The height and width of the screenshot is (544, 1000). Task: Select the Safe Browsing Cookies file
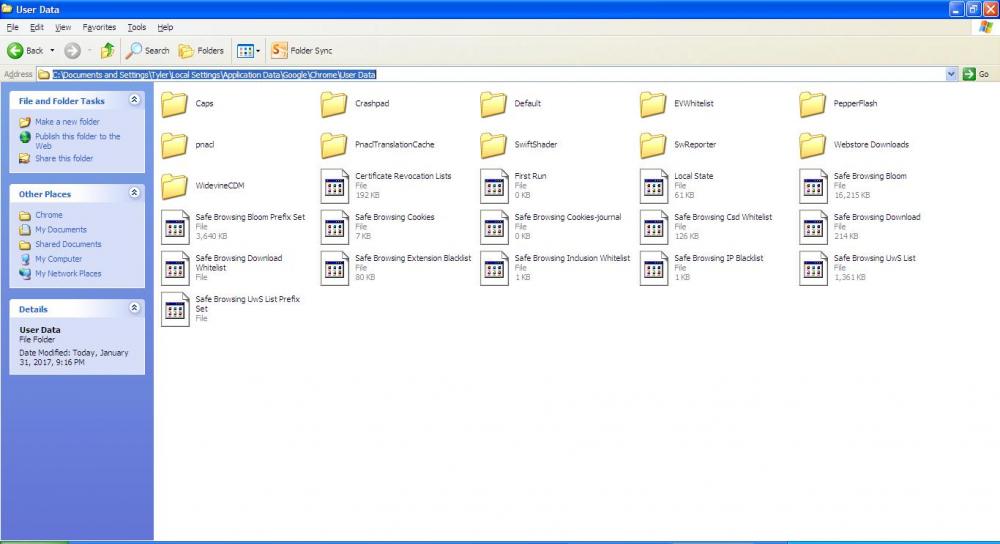coord(335,227)
